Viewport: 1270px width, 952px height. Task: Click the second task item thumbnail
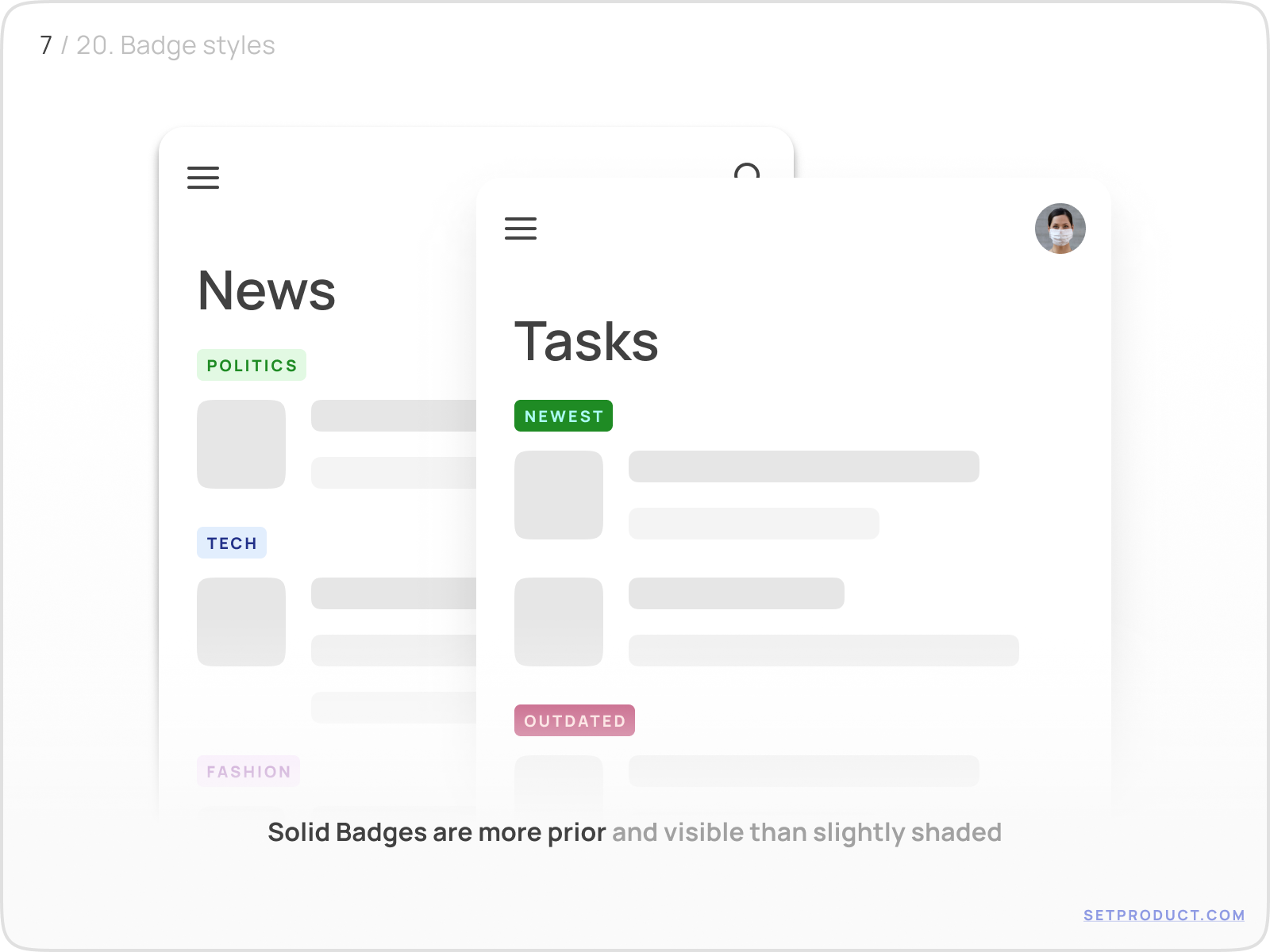[560, 622]
